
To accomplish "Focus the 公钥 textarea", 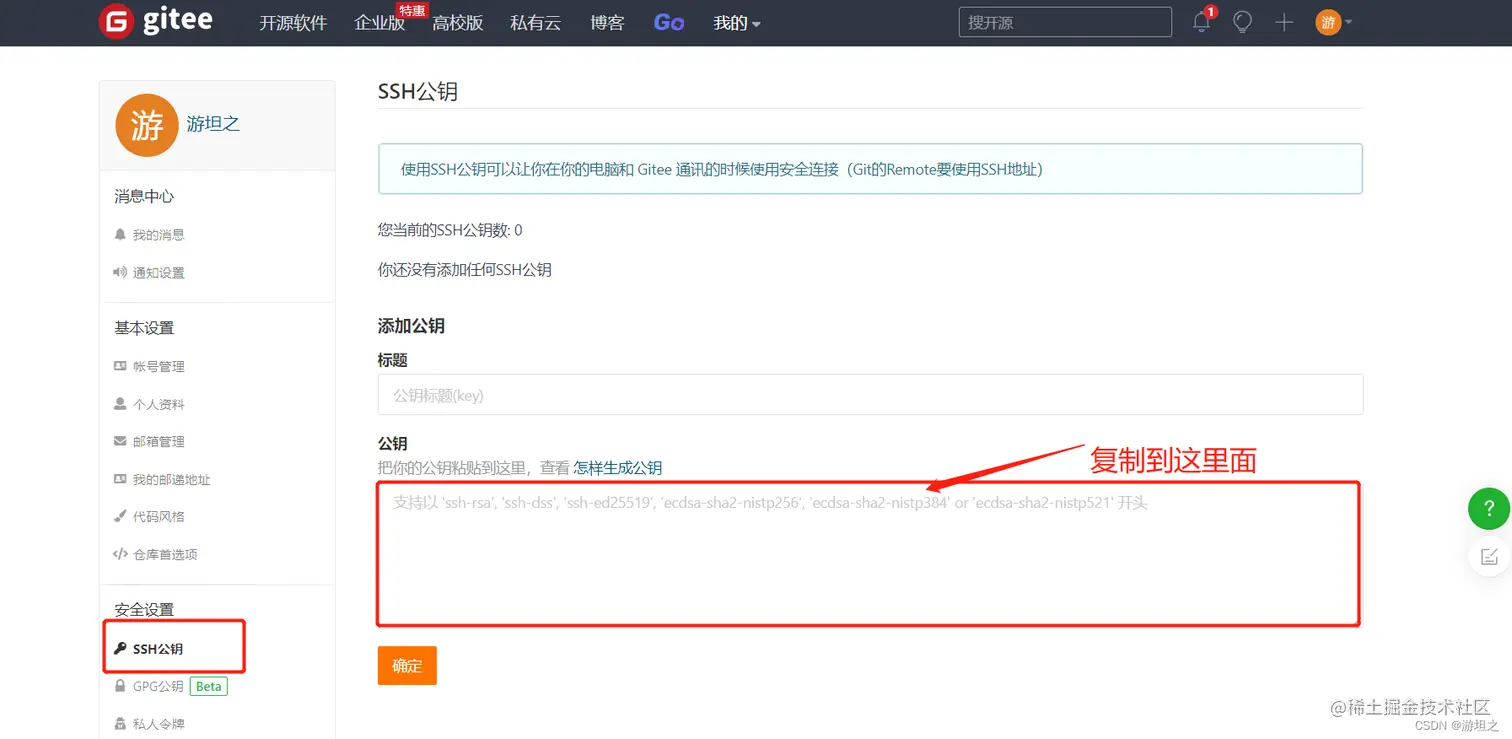I will tap(868, 553).
